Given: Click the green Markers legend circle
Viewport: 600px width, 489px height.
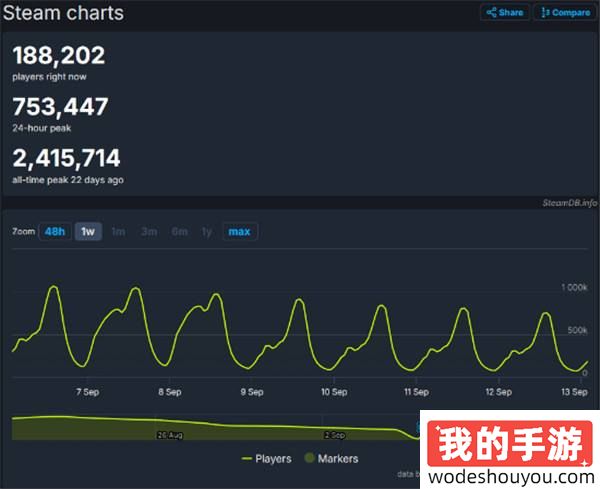Looking at the screenshot, I should (309, 459).
